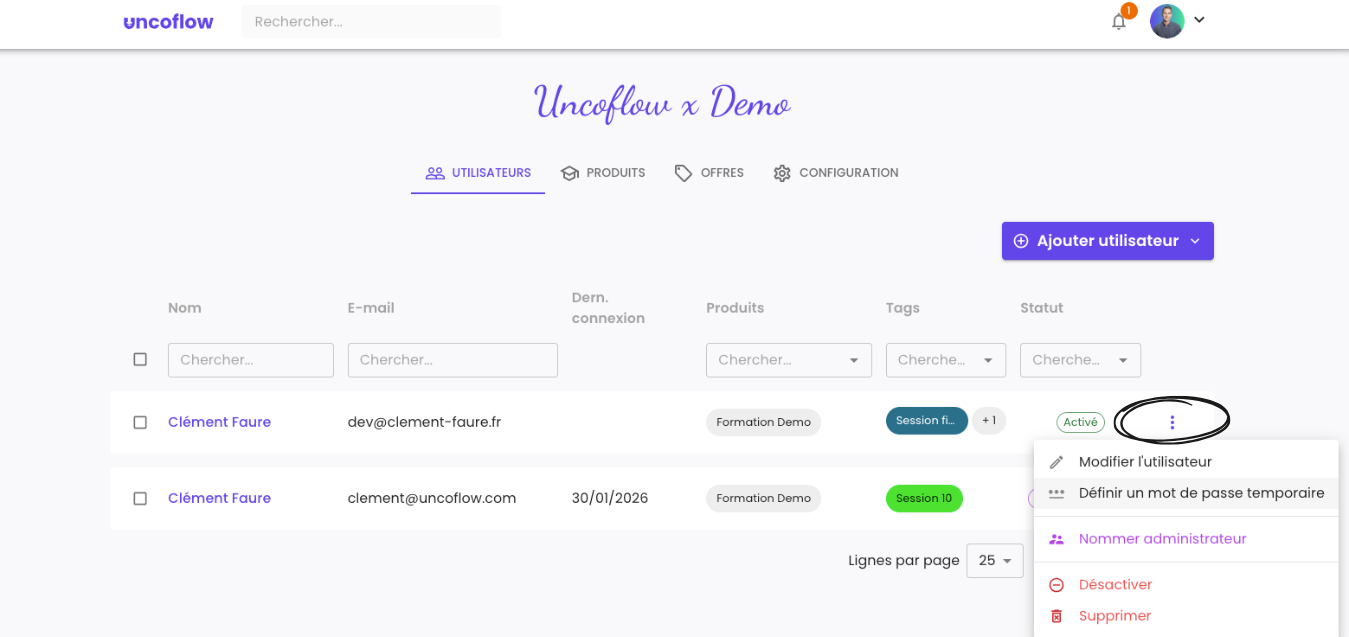The image size is (1349, 637).
Task: Open the notification bell icon
Action: click(x=1119, y=21)
